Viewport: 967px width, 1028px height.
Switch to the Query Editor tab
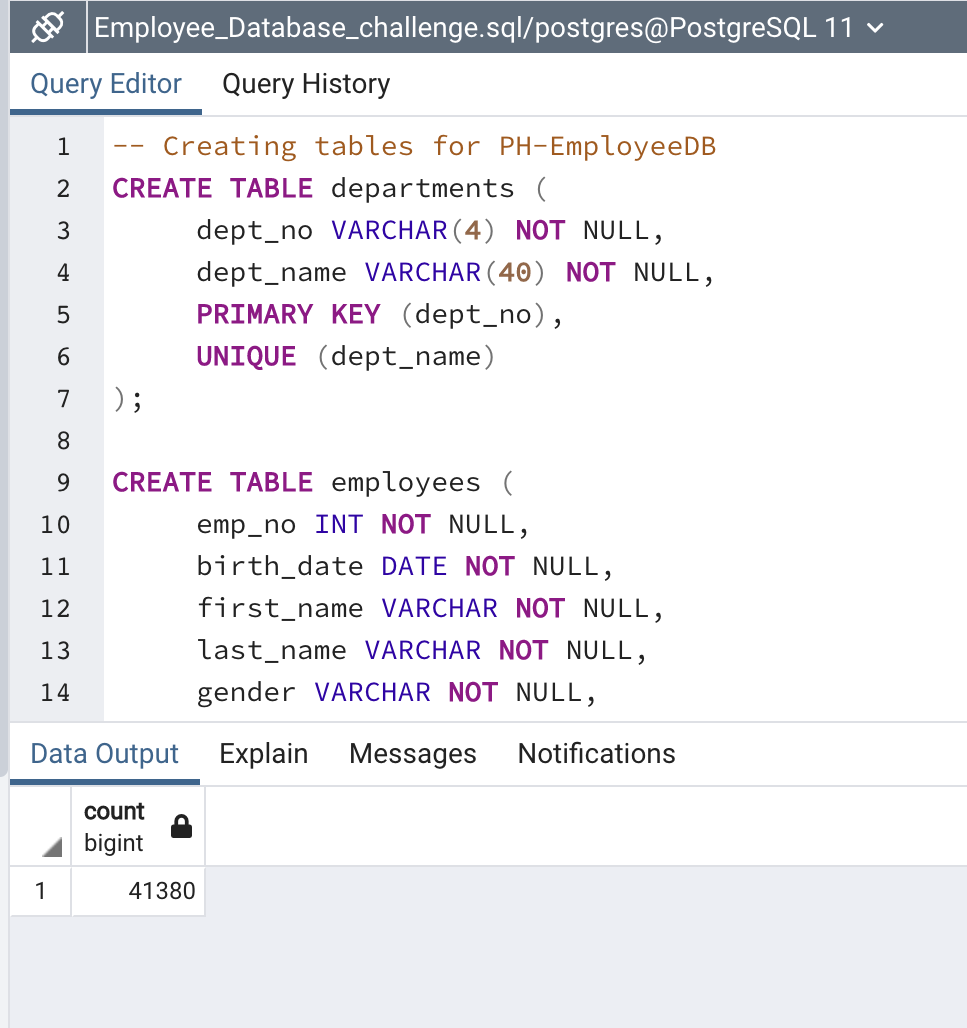(105, 84)
